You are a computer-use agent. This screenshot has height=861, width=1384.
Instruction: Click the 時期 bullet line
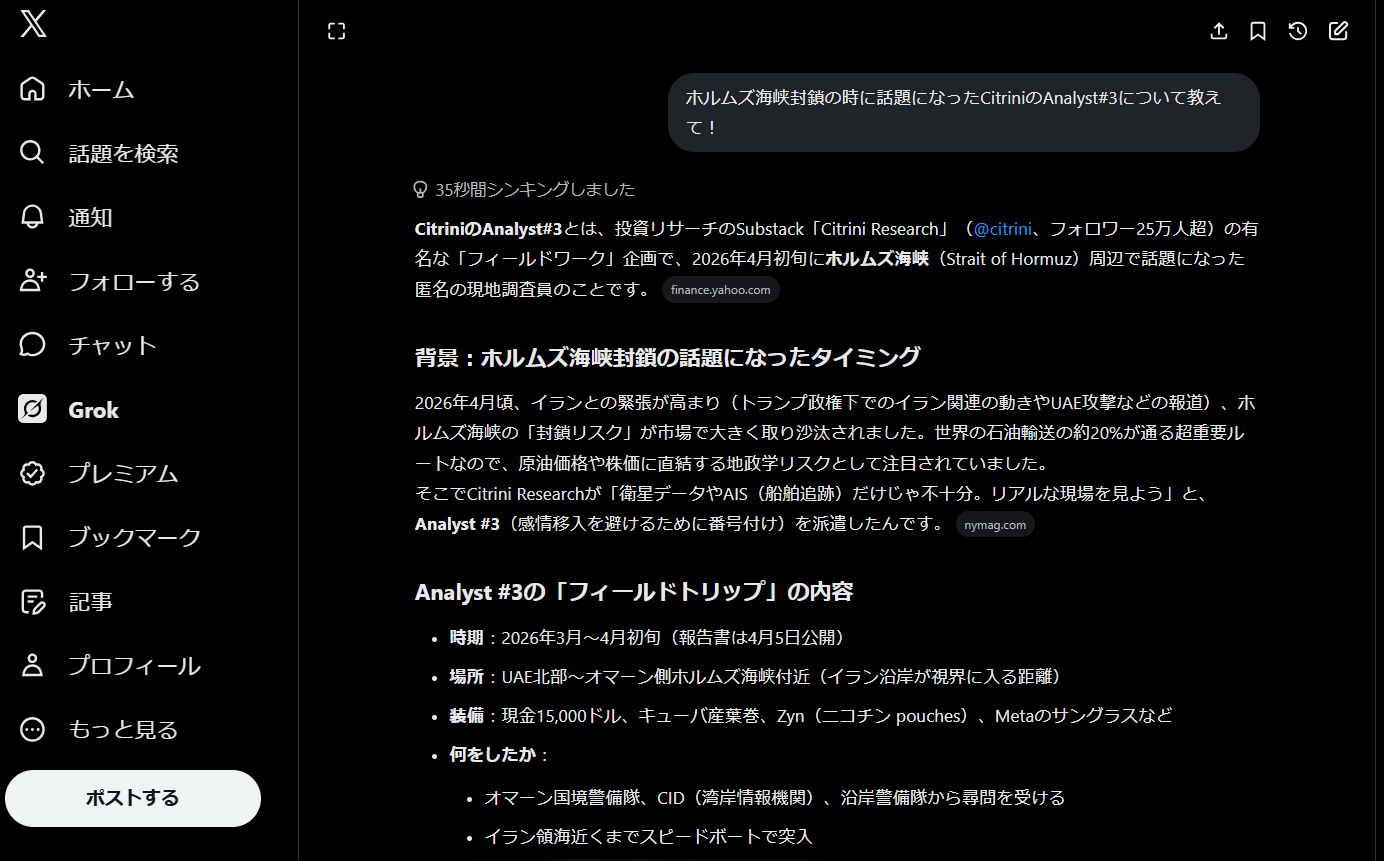pyautogui.click(x=647, y=637)
